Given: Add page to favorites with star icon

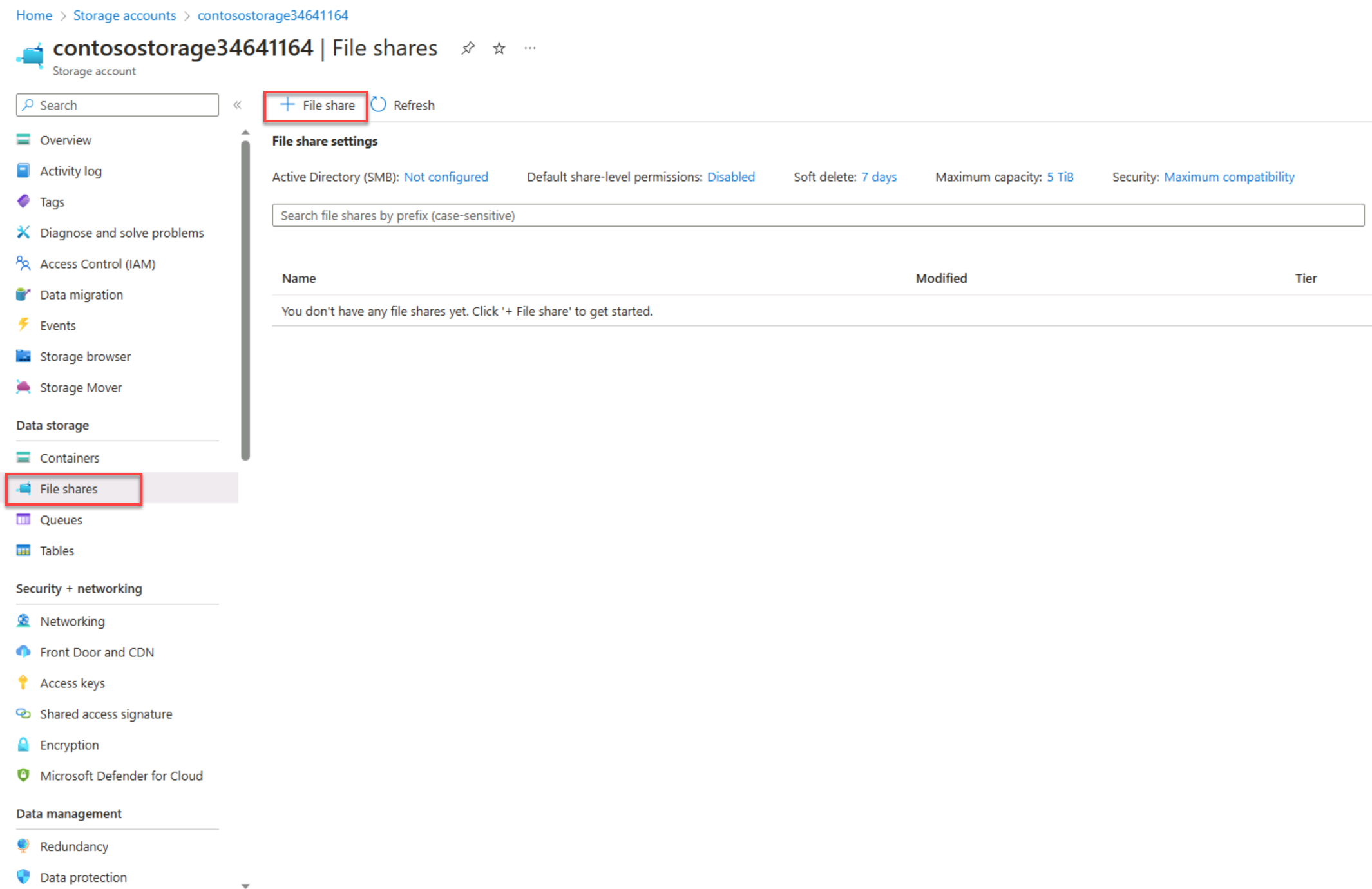Looking at the screenshot, I should coord(498,48).
